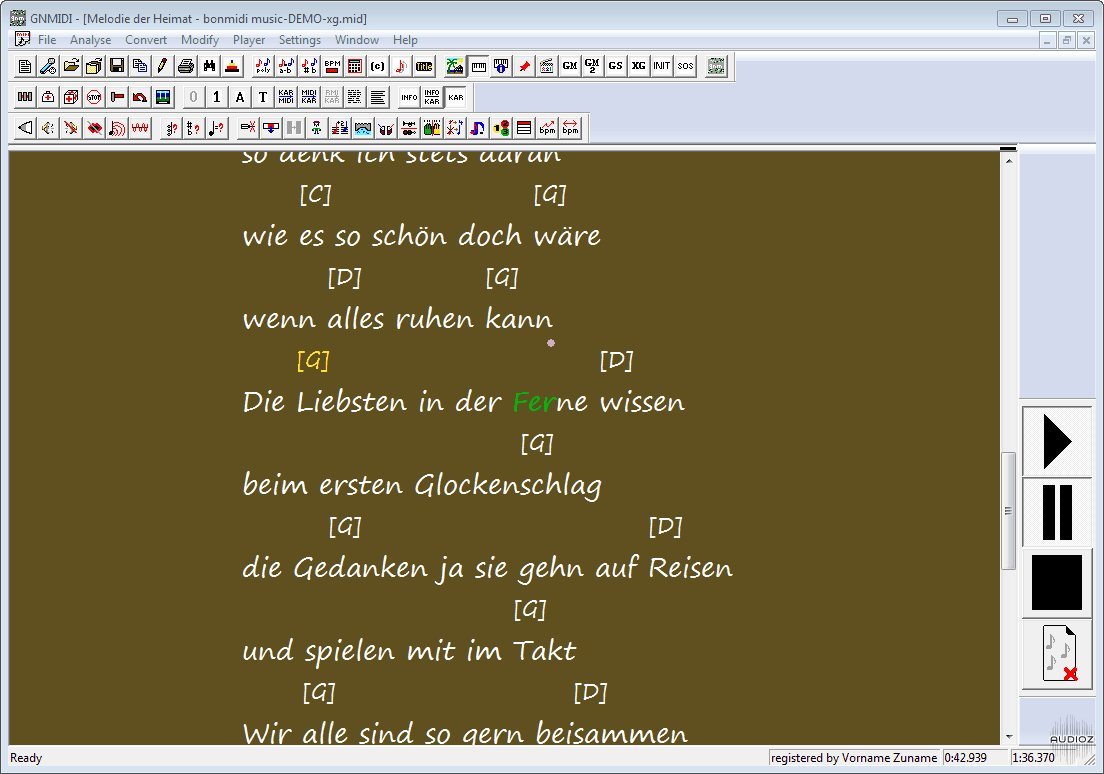
Task: Toggle the piano keyboard view button
Action: [478, 66]
